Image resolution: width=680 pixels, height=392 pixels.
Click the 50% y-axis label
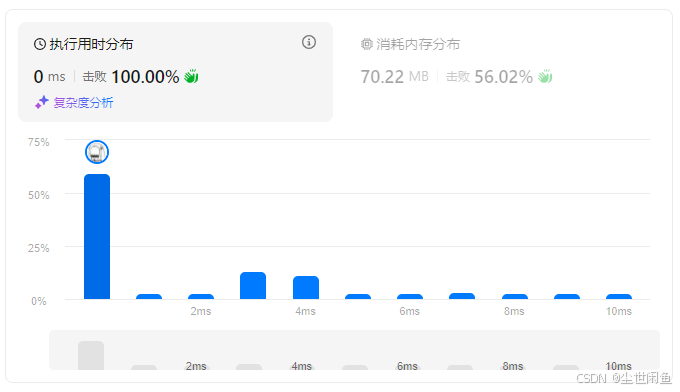coord(39,195)
